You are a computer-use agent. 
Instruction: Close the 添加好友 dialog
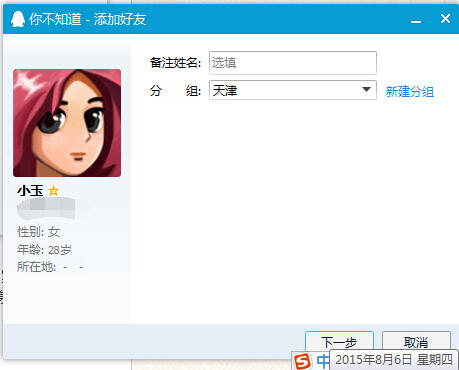tap(445, 19)
